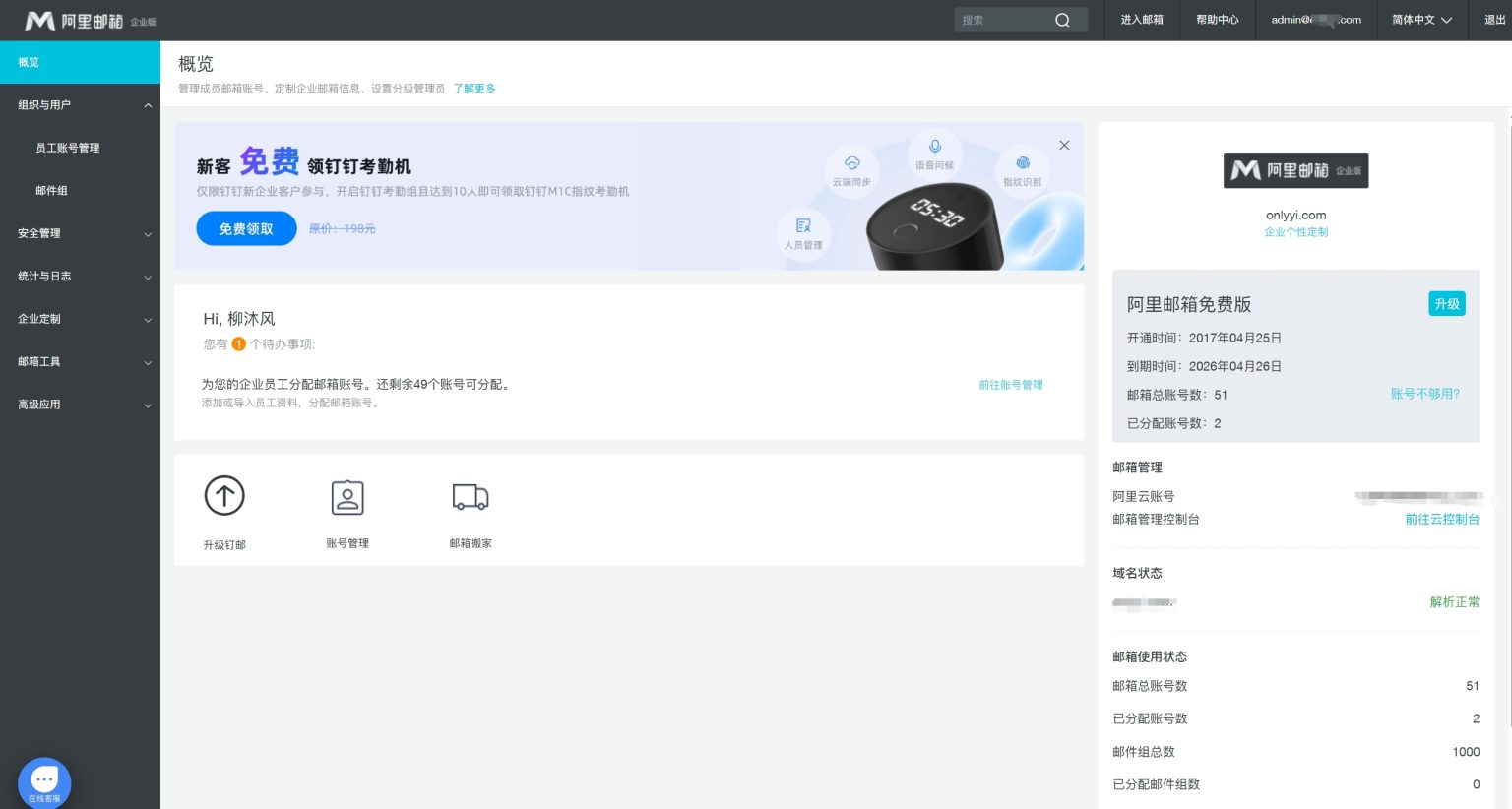Click the 指纹识别 fingerprint icon

pos(1023,163)
